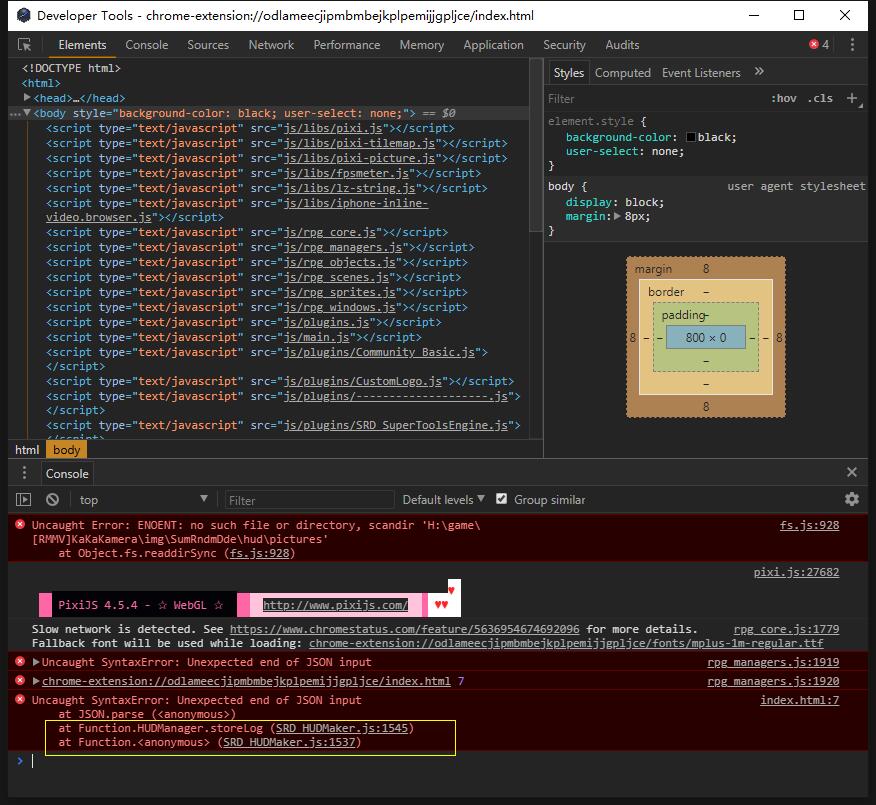The width and height of the screenshot is (876, 805).
Task: Toggle the :hov element state option
Action: 783,98
